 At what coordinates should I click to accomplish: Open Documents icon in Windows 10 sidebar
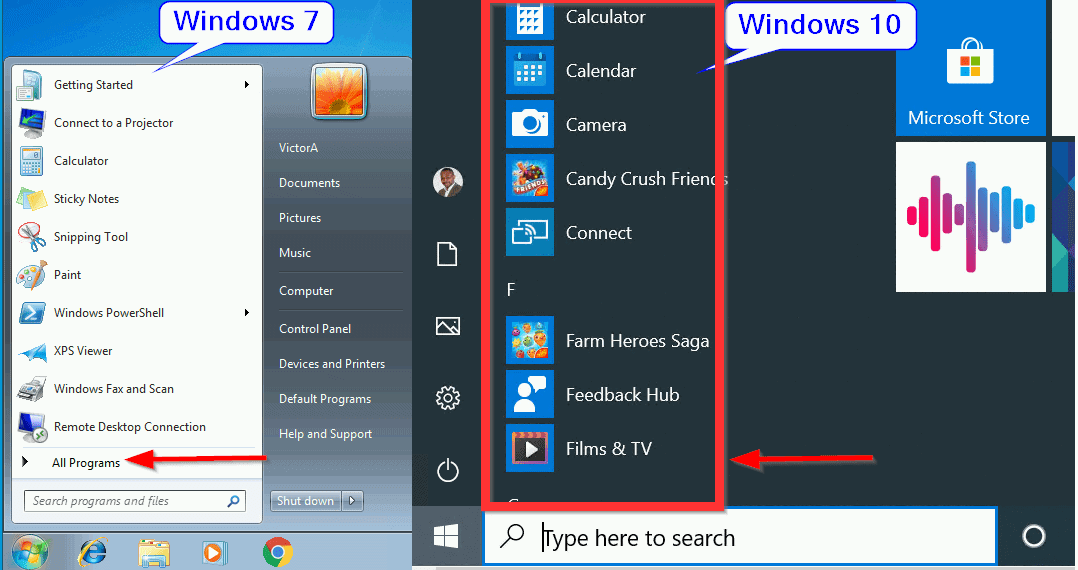[x=448, y=254]
